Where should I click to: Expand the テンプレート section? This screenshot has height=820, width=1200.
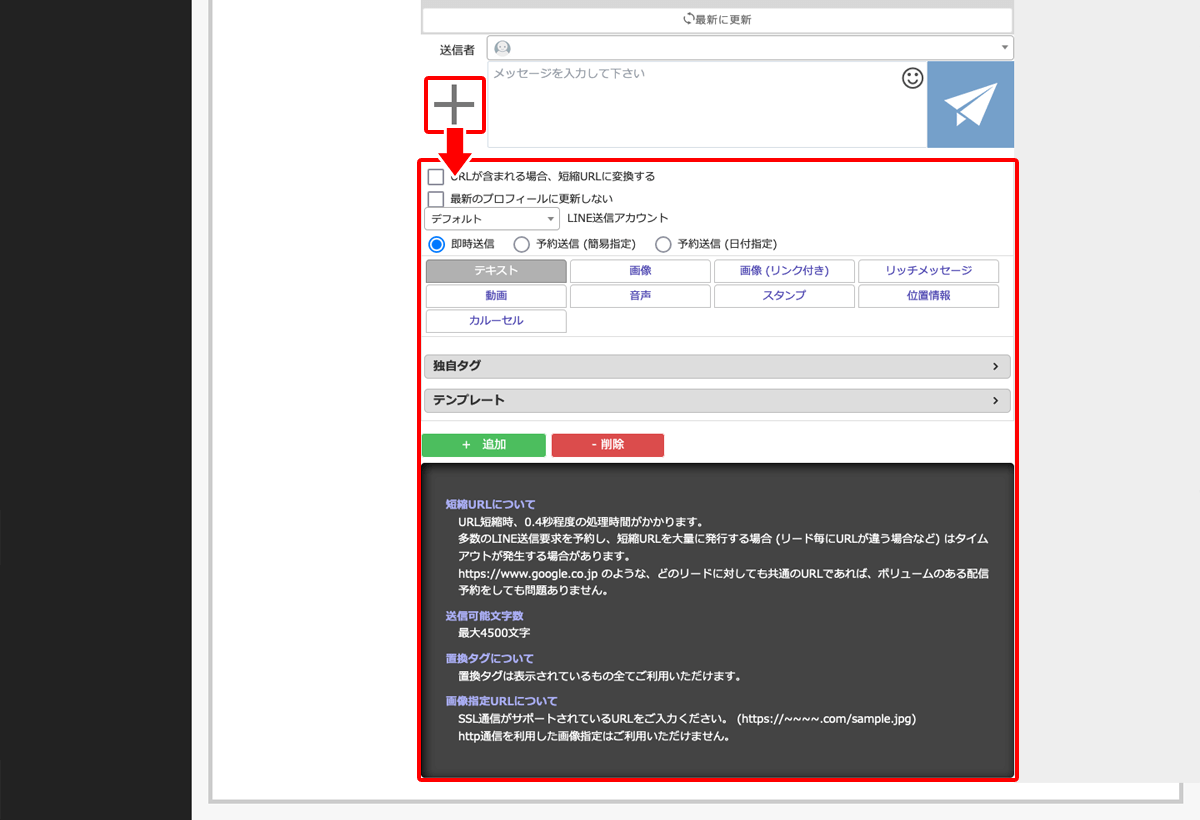[x=716, y=401]
